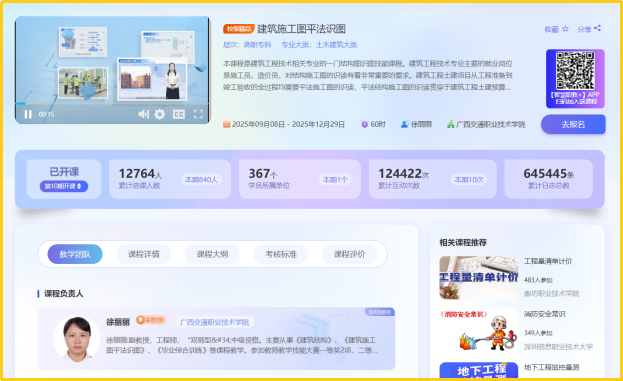Click the 建筑施工图平法识图 course title
623x381 pixels.
301,29
